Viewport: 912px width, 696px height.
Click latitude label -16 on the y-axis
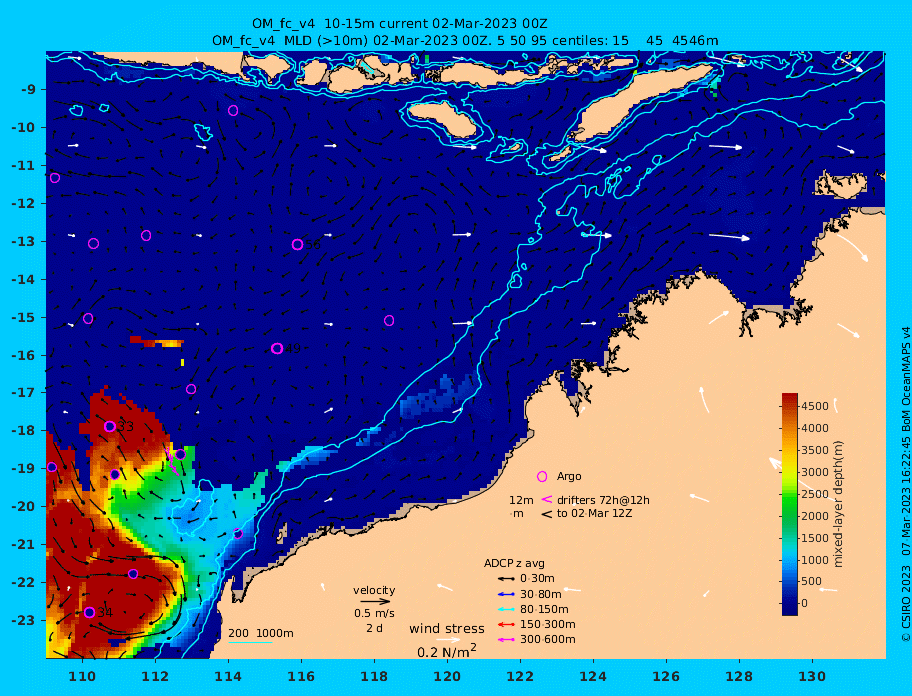(23, 355)
